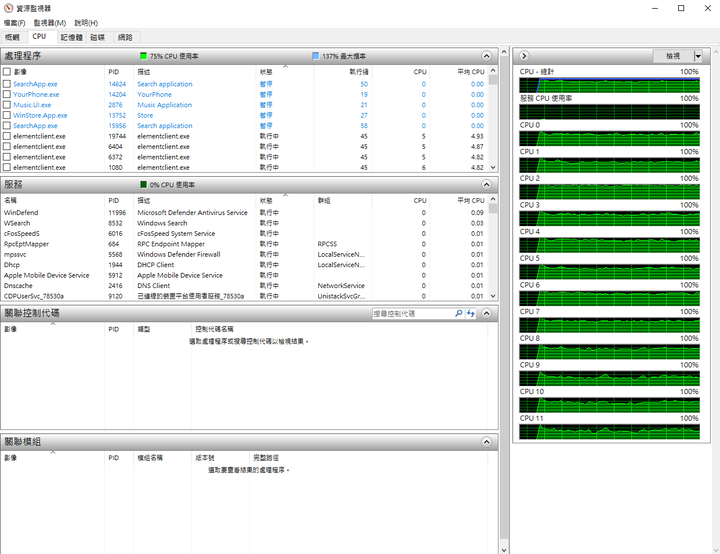This screenshot has width=720, height=554.
Task: Select the CDPUserSvc_78530a service row
Action: 244,296
